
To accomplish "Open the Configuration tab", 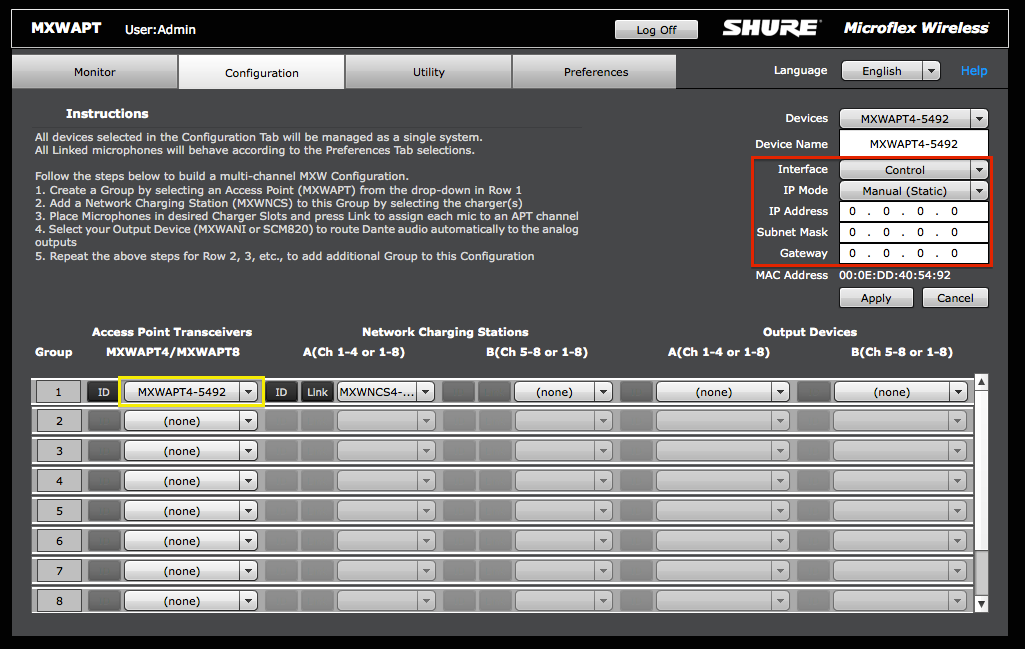I will (x=261, y=73).
